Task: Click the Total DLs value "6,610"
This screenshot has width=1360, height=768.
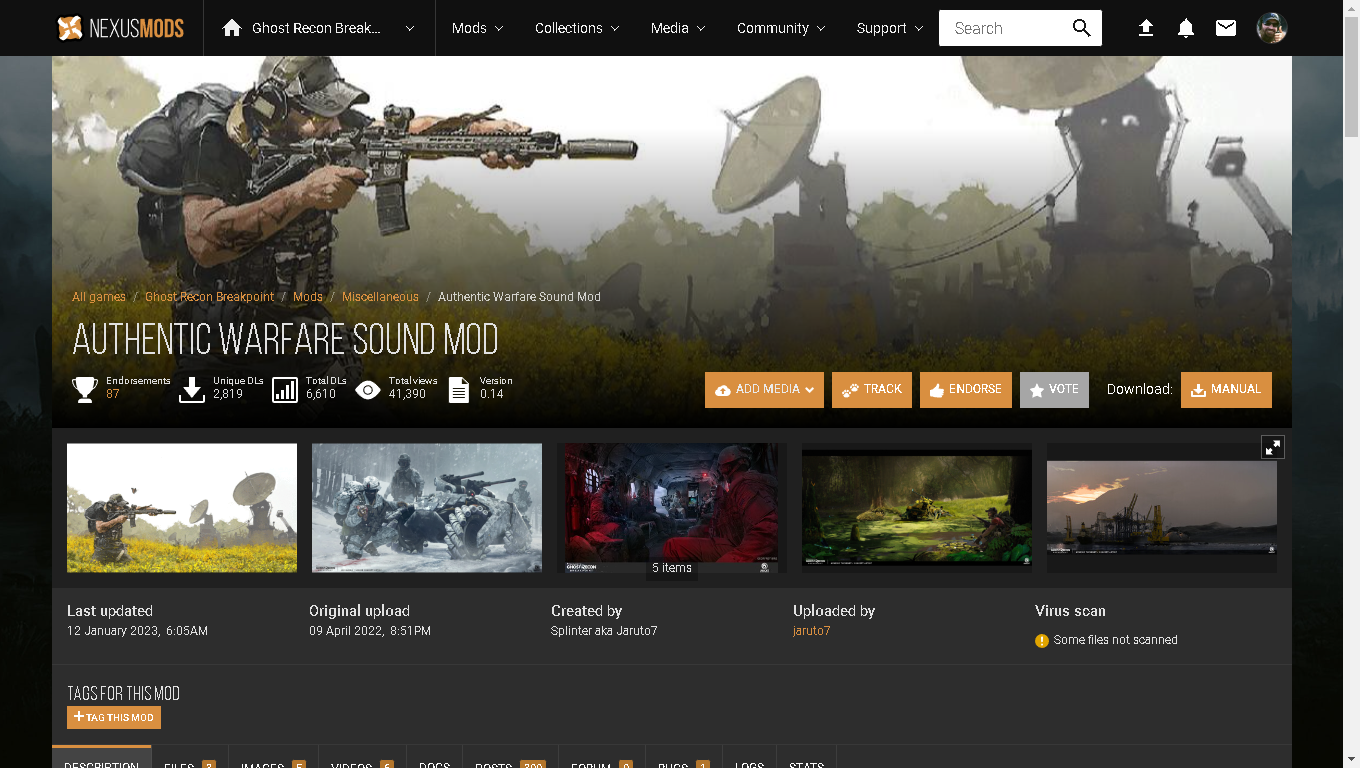Action: point(321,394)
